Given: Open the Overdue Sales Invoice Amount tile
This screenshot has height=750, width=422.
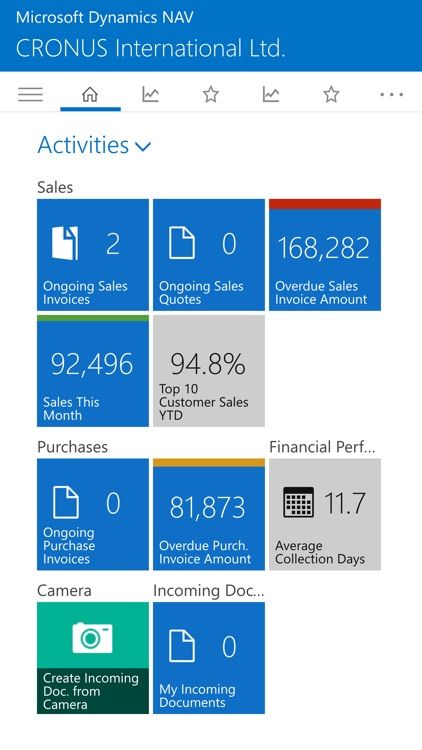Looking at the screenshot, I should tap(325, 255).
